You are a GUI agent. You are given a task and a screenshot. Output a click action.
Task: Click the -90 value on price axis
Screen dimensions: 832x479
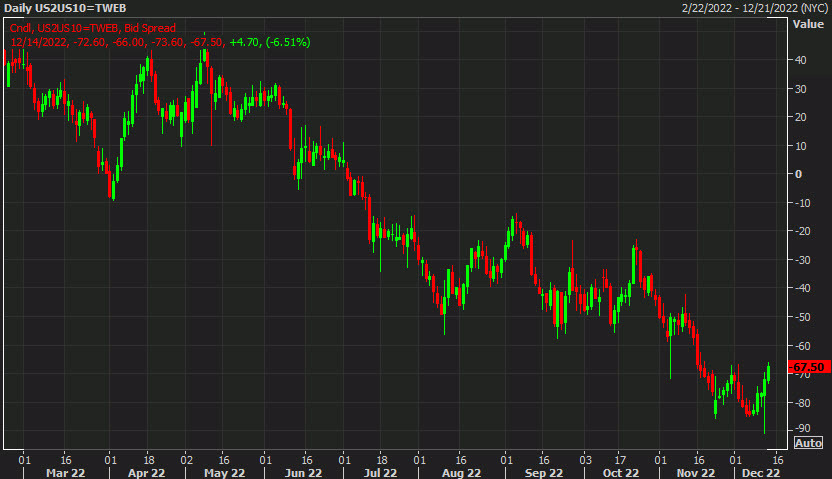tap(801, 430)
